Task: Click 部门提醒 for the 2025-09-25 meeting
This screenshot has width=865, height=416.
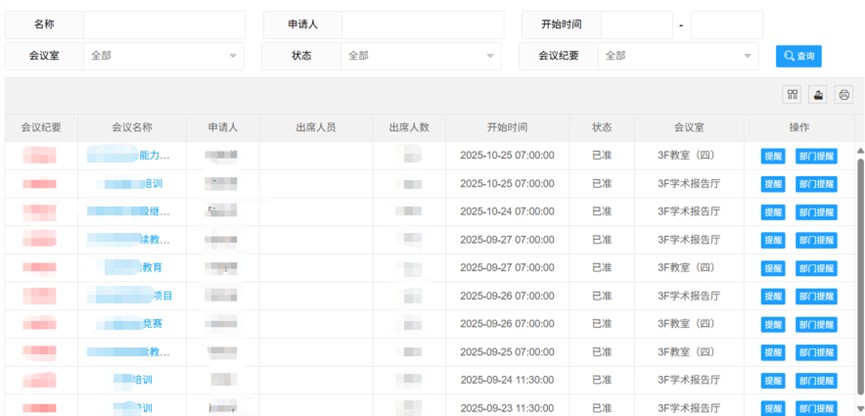Action: (x=817, y=353)
